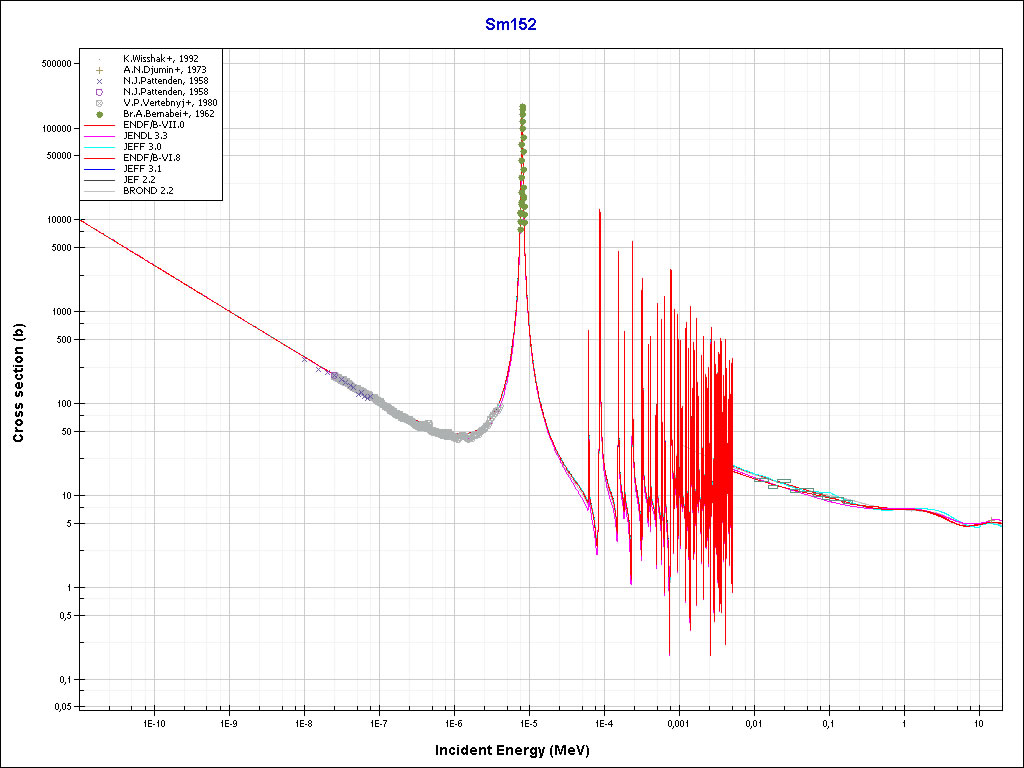The height and width of the screenshot is (768, 1024).
Task: Click the 0,001 tick on the x-axis
Action: [678, 722]
